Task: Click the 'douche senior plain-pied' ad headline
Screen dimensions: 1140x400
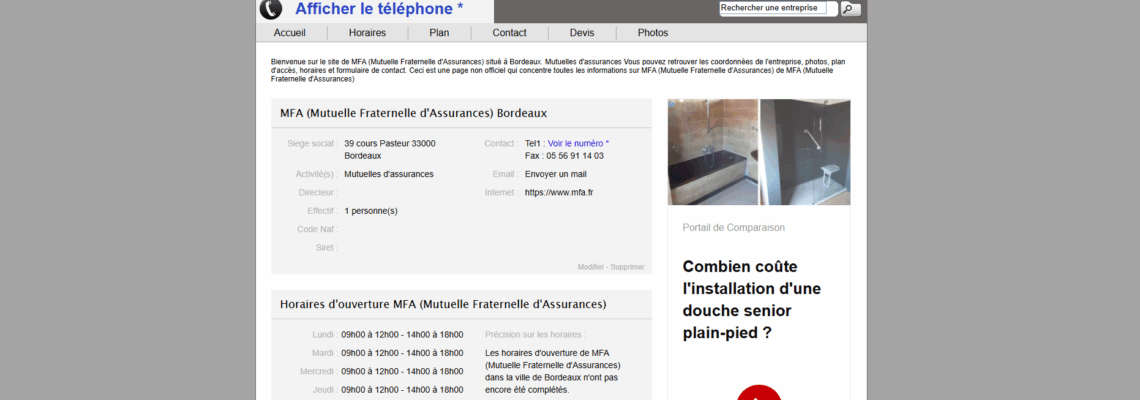Action: tap(751, 299)
